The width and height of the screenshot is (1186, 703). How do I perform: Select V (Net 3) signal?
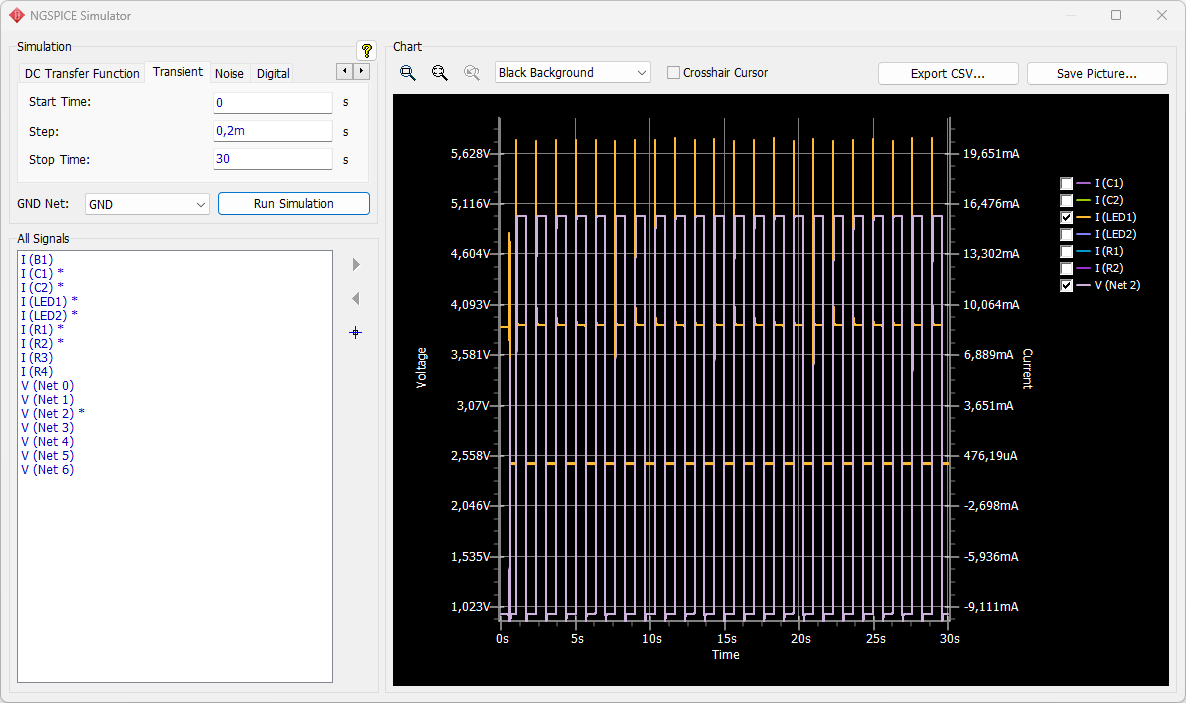47,428
